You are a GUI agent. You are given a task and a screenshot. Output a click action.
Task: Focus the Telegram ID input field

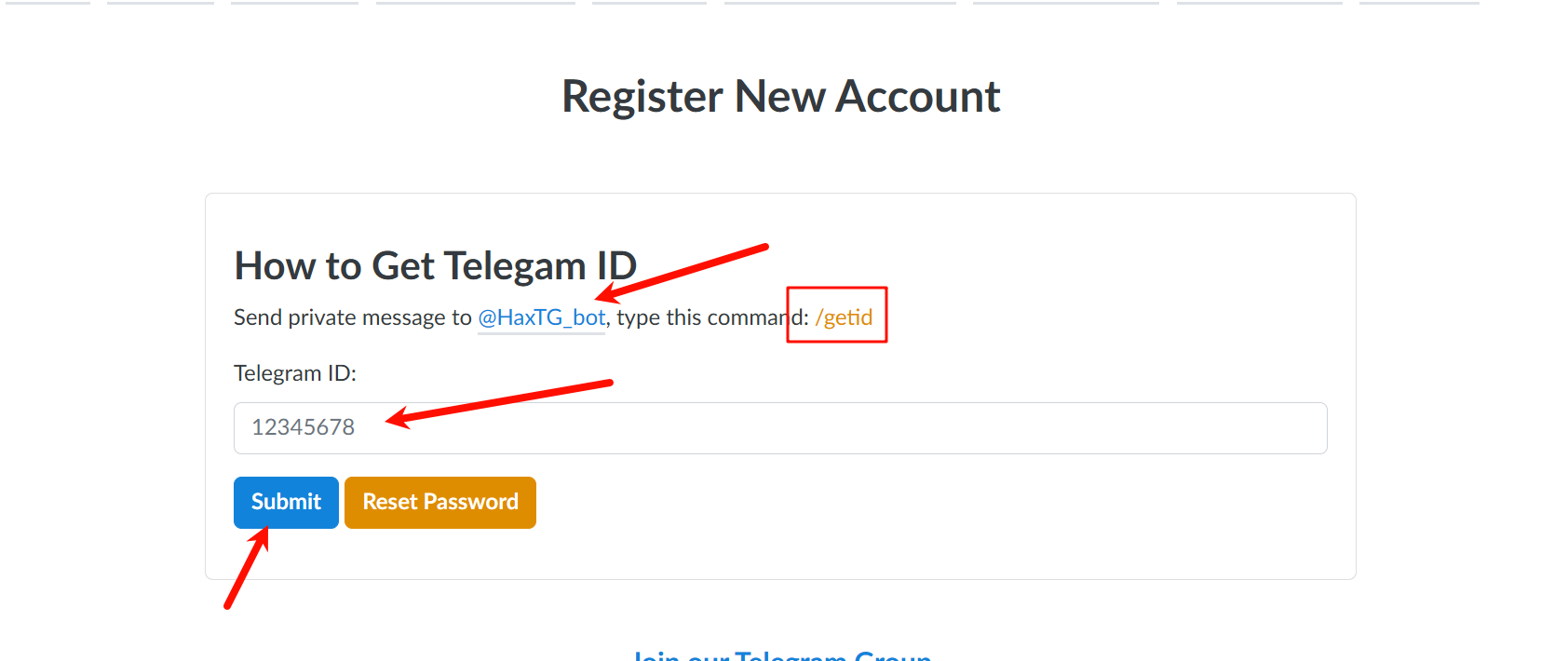point(779,428)
